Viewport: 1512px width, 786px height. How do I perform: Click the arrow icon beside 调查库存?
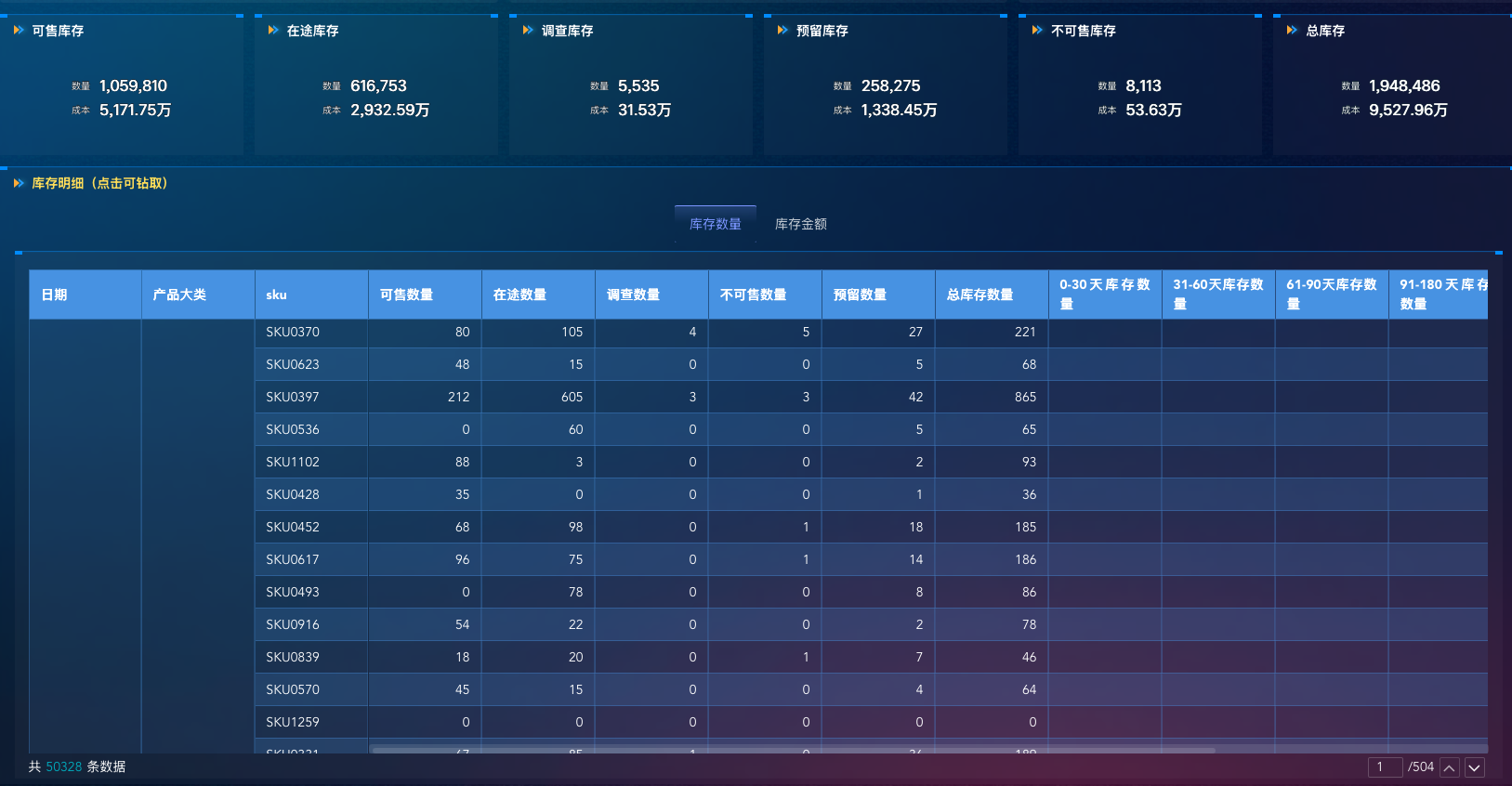[x=528, y=31]
